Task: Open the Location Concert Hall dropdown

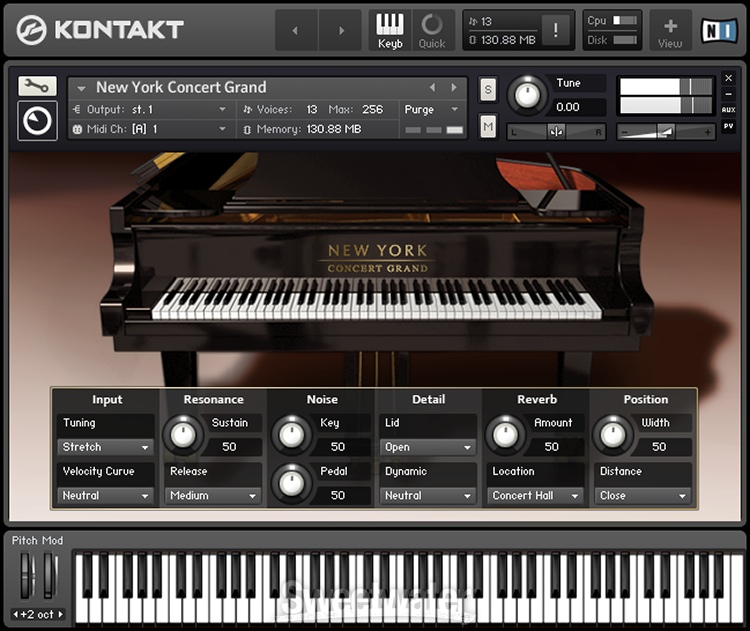Action: (535, 496)
